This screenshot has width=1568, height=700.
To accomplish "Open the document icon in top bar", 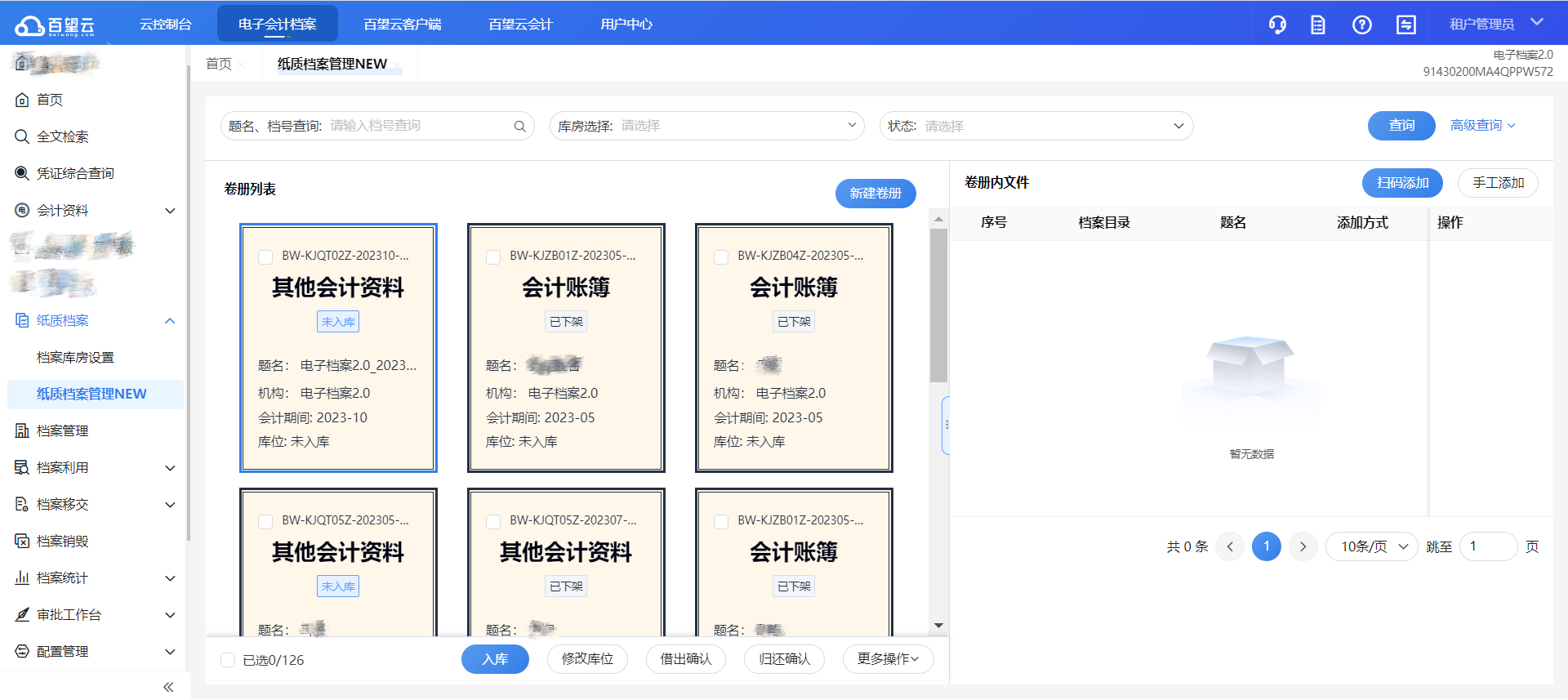I will 1318,25.
